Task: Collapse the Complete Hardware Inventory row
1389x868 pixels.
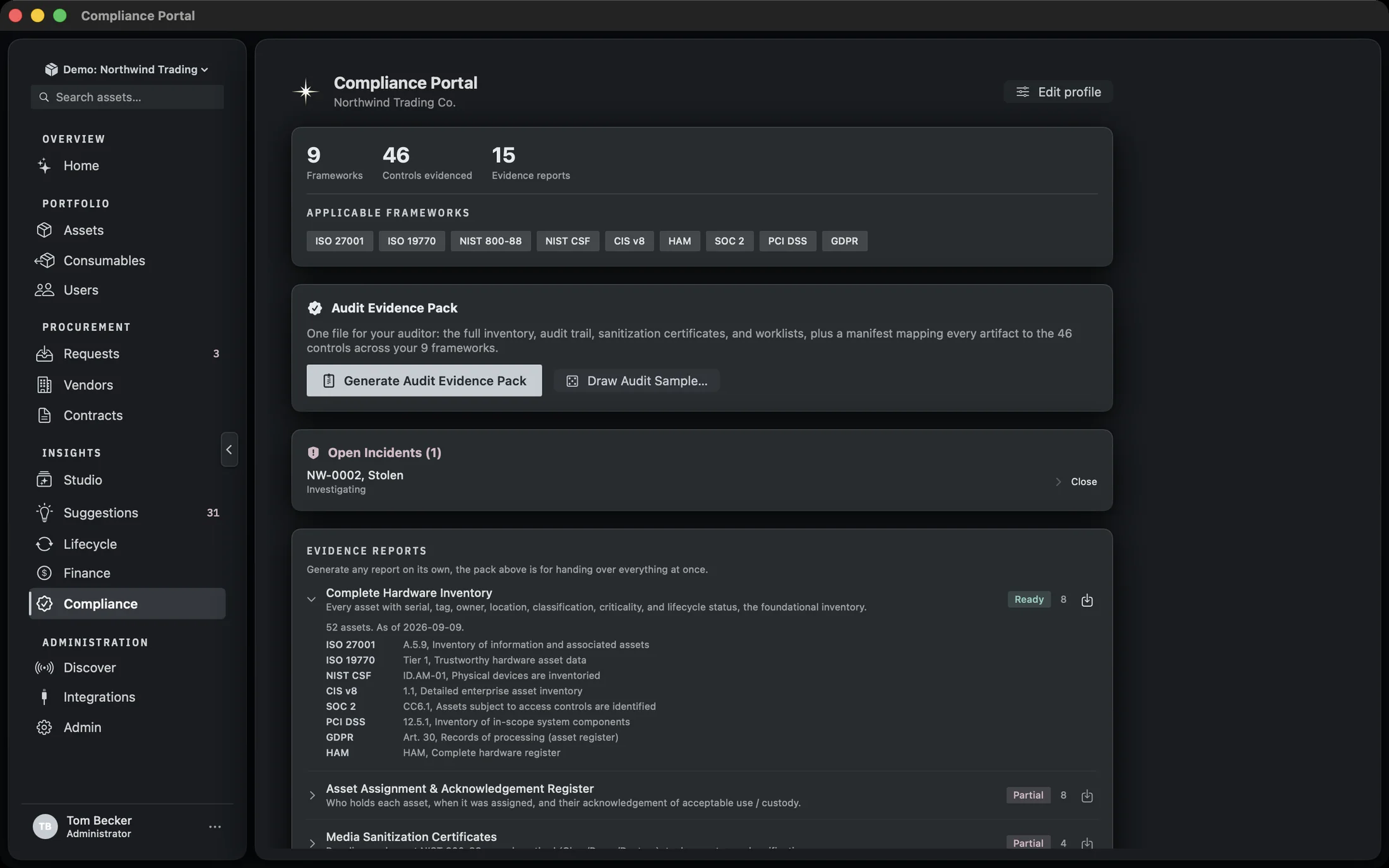Action: pyautogui.click(x=311, y=600)
